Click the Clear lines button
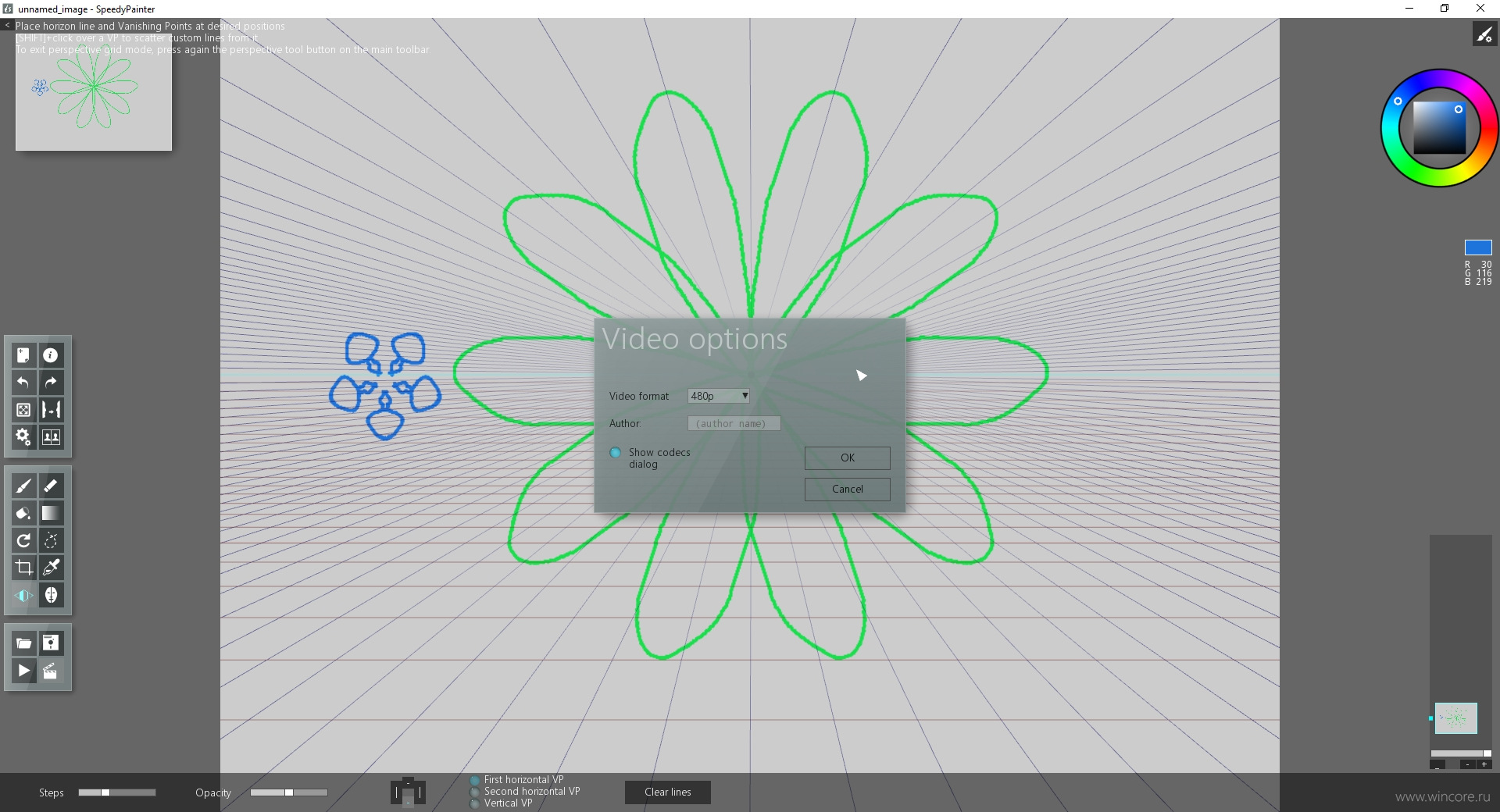This screenshot has height=812, width=1500. [x=668, y=792]
